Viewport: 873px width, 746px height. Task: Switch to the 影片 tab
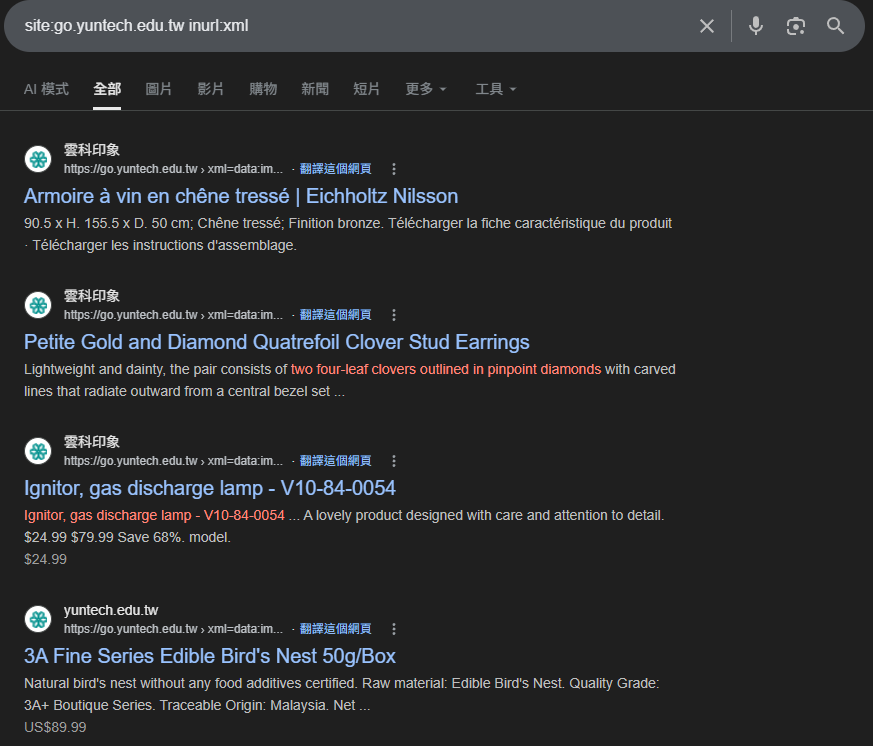[210, 89]
